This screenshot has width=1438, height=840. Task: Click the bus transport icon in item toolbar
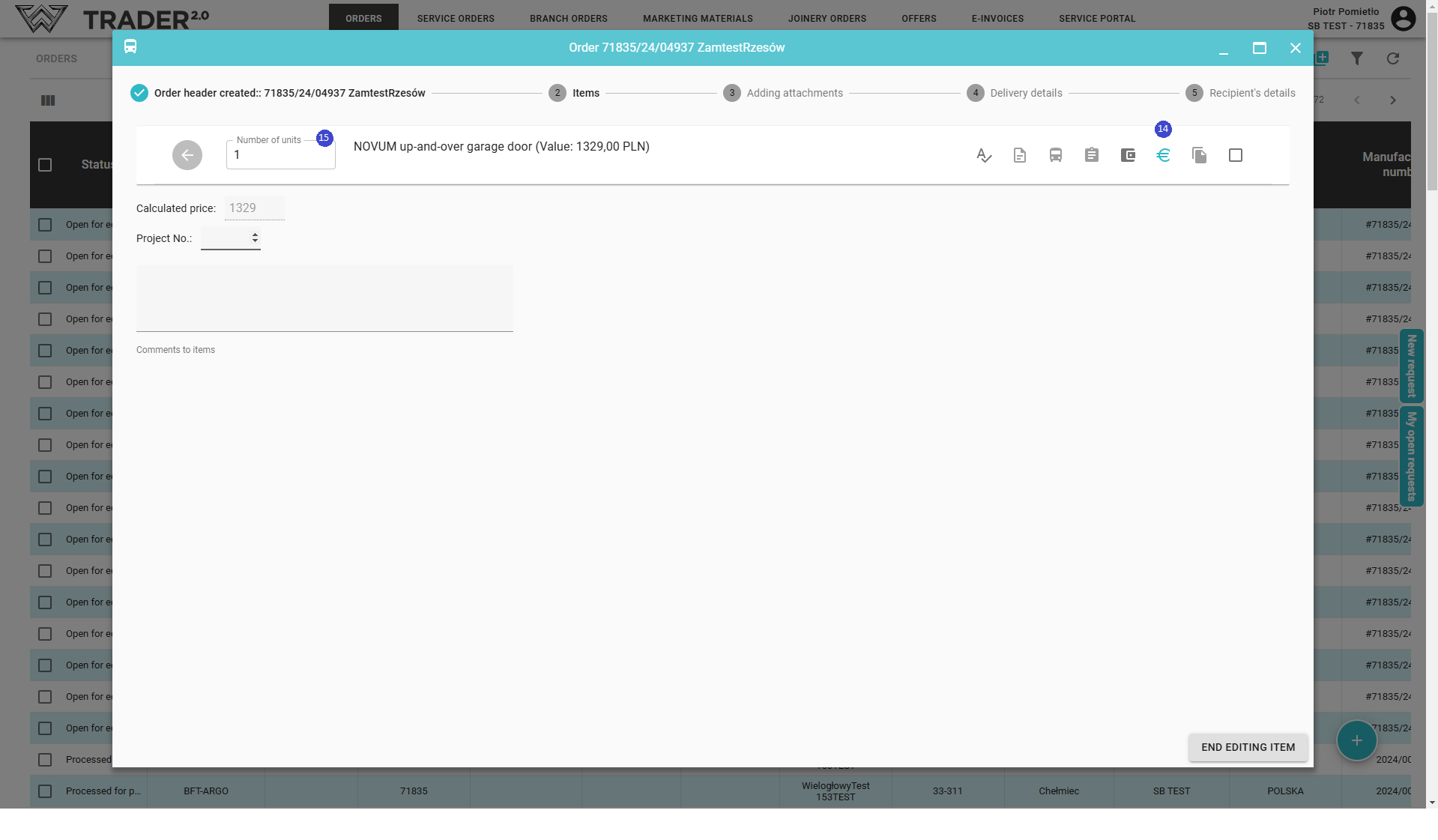1056,155
